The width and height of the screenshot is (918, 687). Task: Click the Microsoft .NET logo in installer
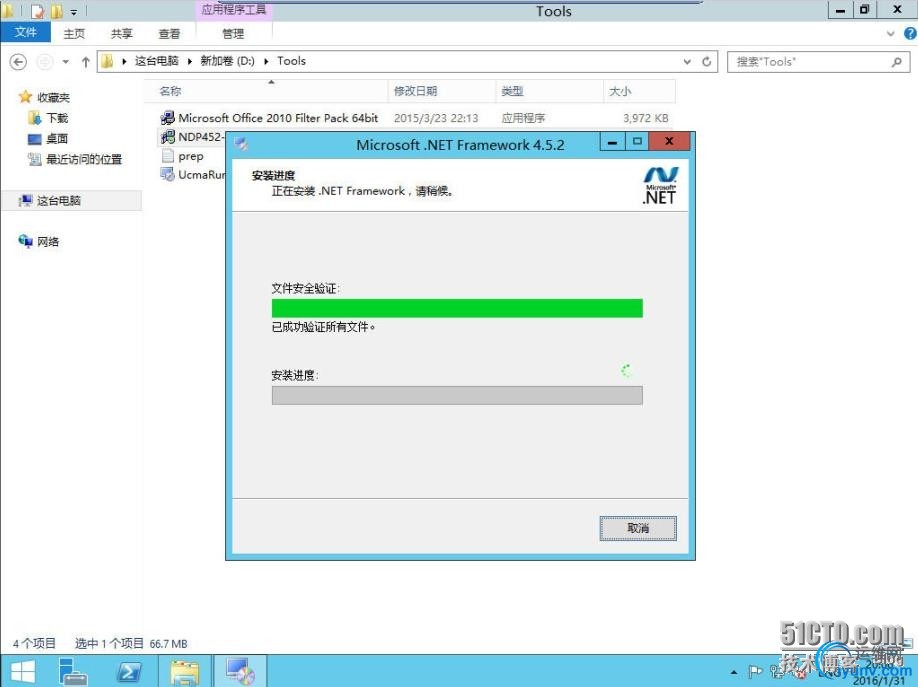pos(660,185)
